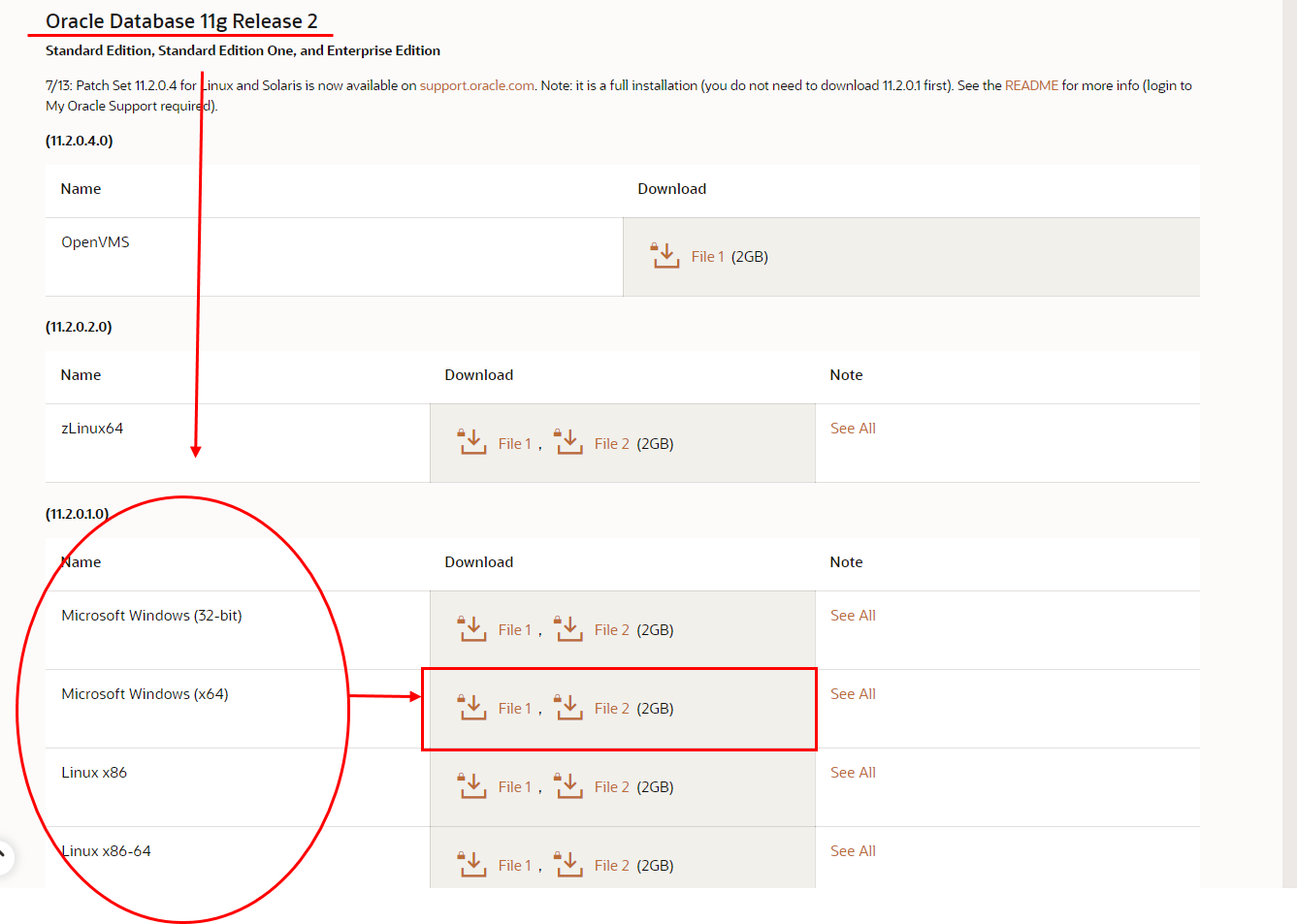Viewport: 1297px width, 924px height.
Task: Open See All for Windows (32-bit)
Action: coord(853,616)
